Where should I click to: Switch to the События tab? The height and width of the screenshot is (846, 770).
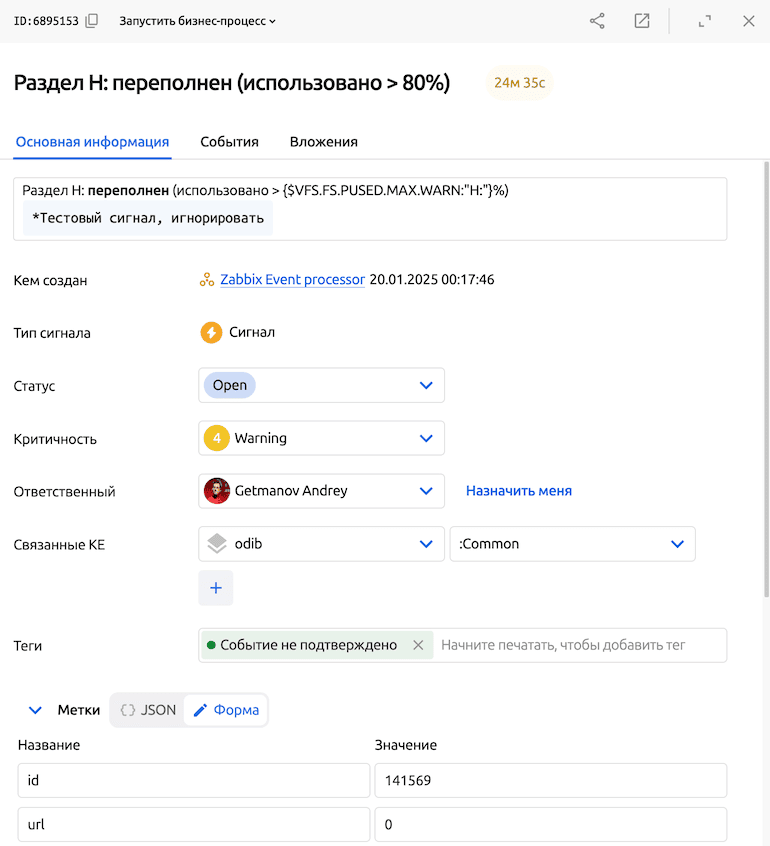pos(229,142)
